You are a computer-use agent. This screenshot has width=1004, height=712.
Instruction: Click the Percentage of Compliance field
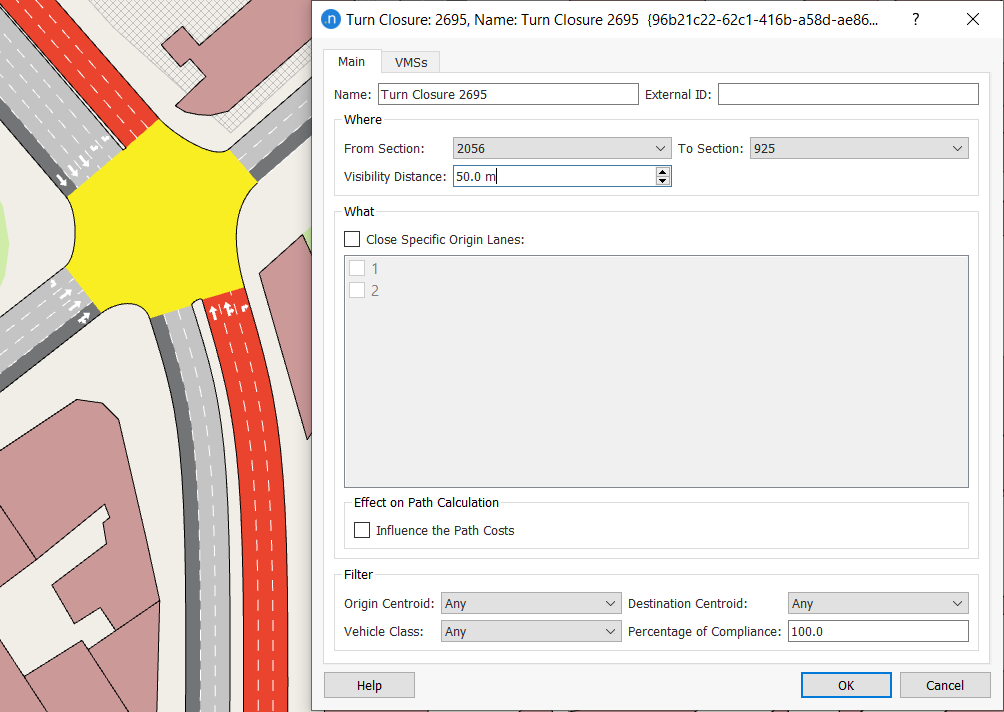(x=877, y=631)
